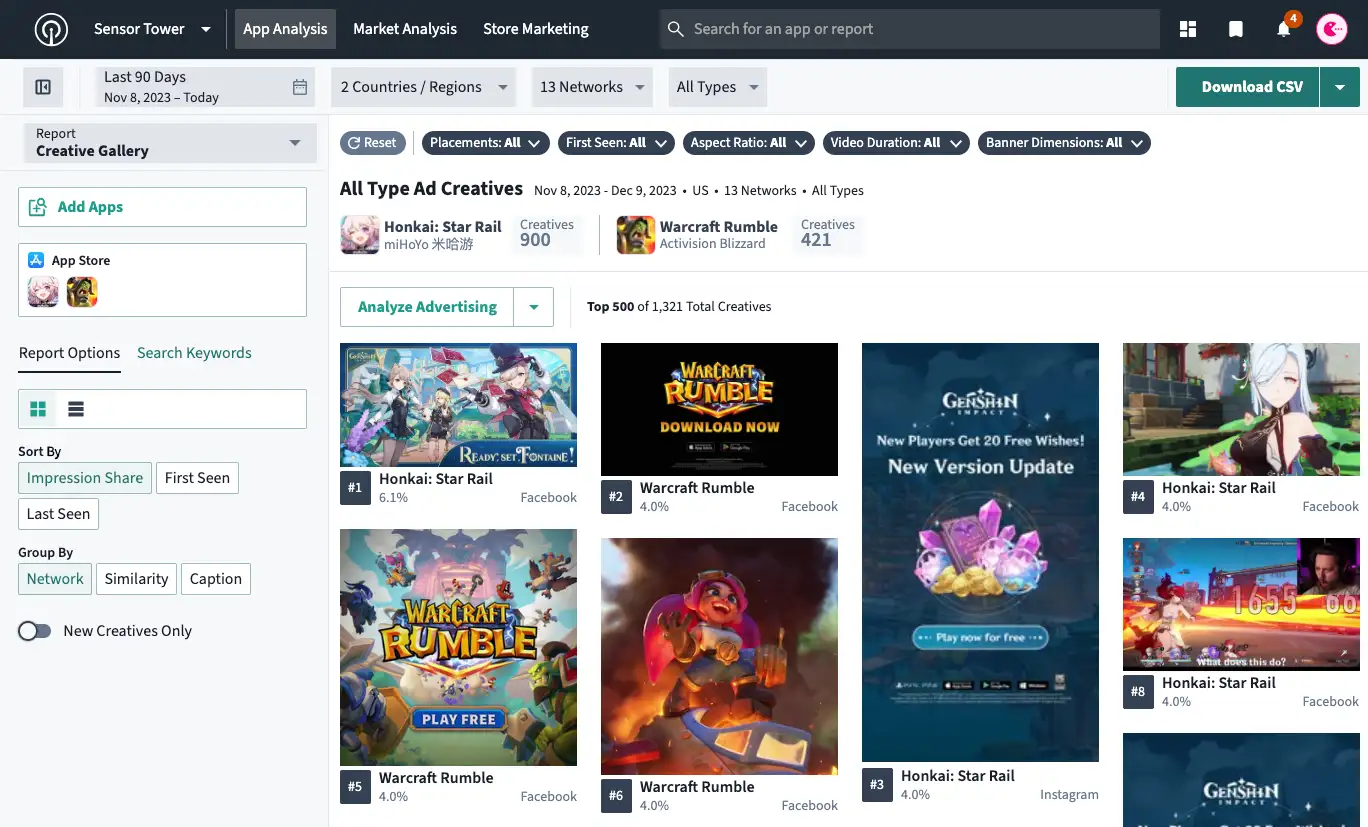The width and height of the screenshot is (1368, 827).
Task: Expand the Aspect Ratio: All filter
Action: click(x=748, y=143)
